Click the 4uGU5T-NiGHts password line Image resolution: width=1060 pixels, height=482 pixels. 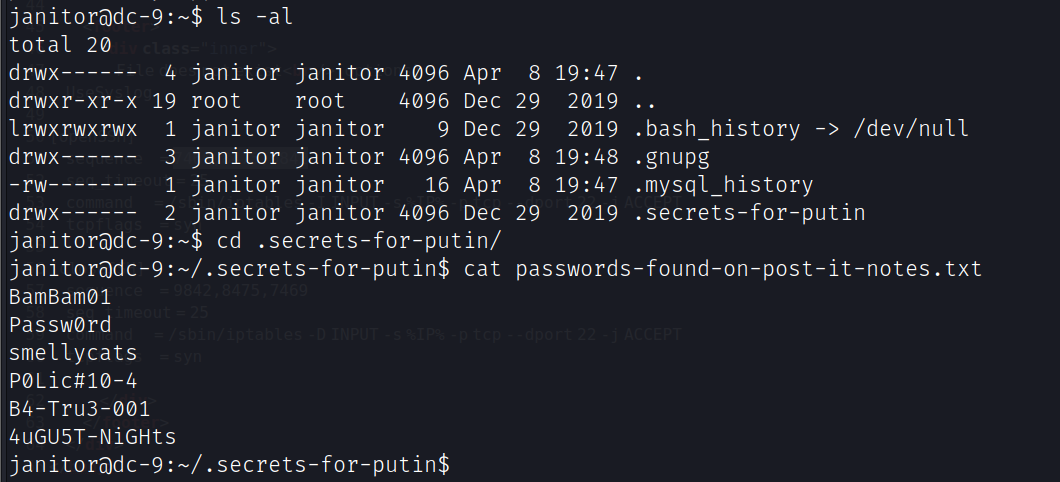90,437
